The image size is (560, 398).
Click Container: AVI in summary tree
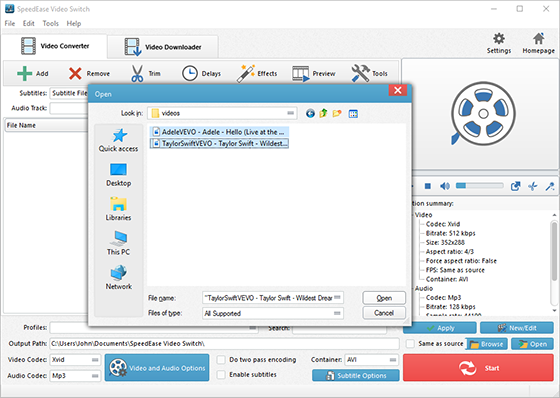pos(447,279)
